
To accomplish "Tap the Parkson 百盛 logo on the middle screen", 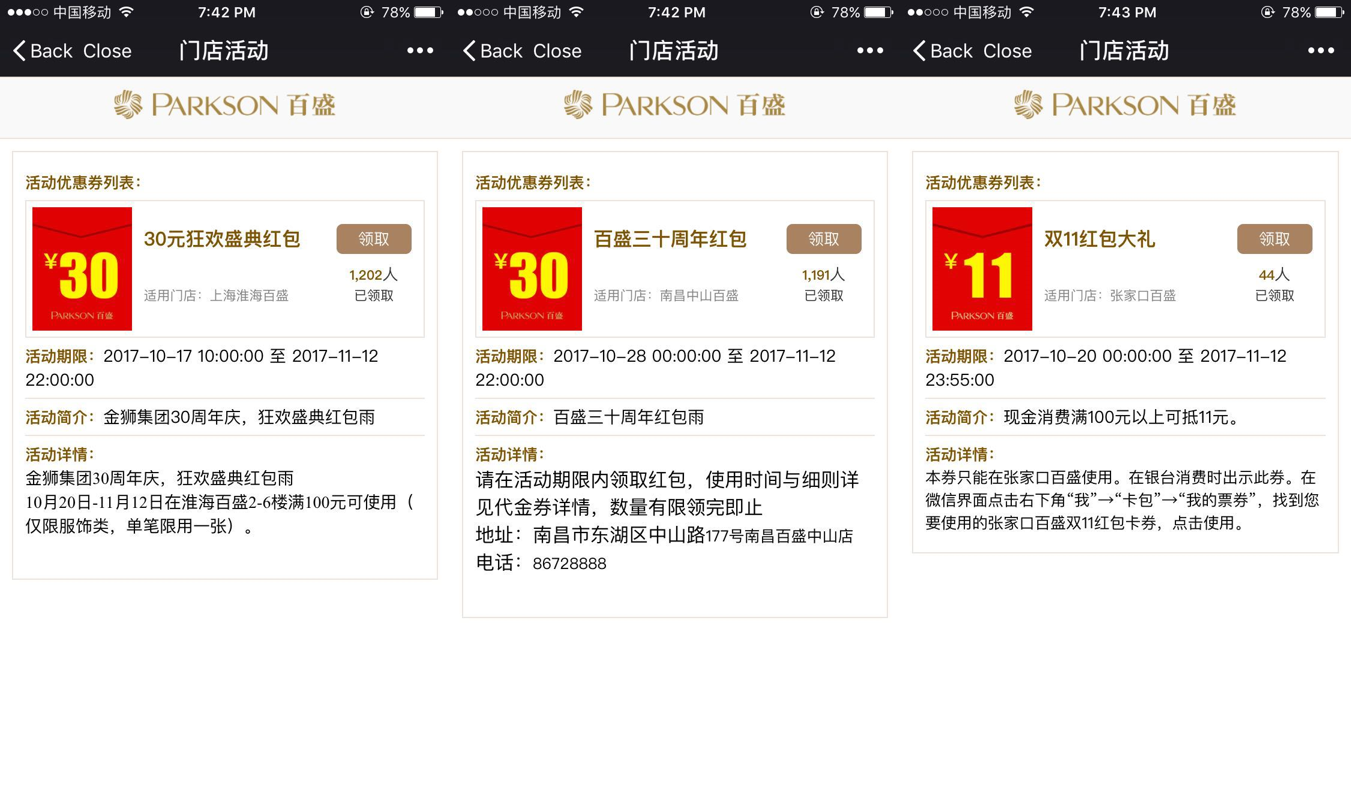I will pyautogui.click(x=675, y=105).
